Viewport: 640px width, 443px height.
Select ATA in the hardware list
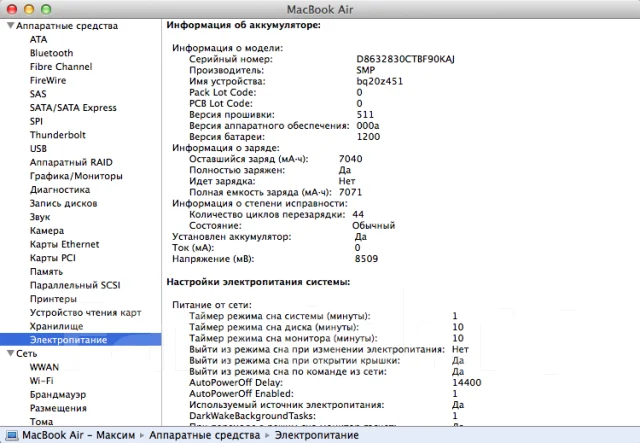pos(38,40)
